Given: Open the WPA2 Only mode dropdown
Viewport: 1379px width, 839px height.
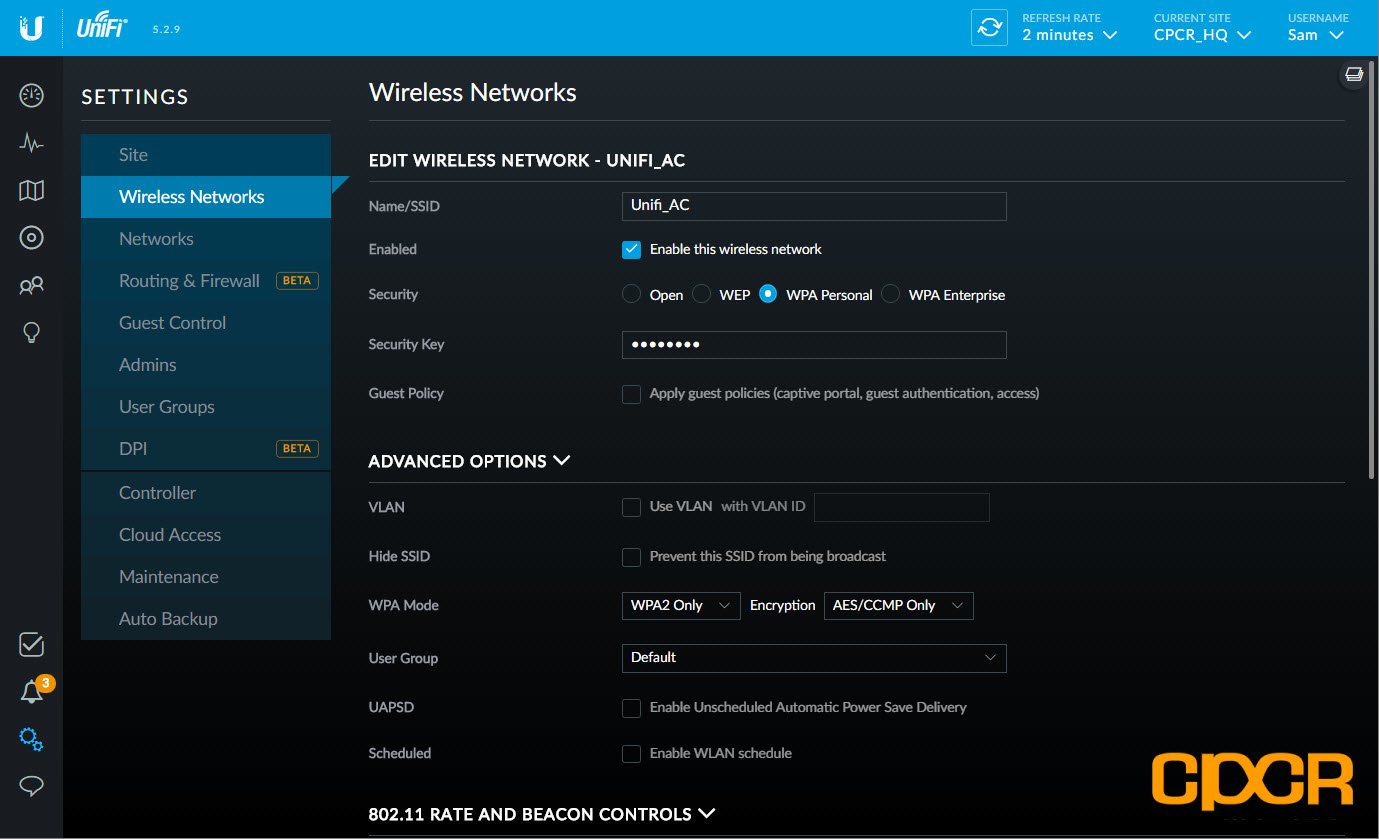Looking at the screenshot, I should tap(681, 606).
